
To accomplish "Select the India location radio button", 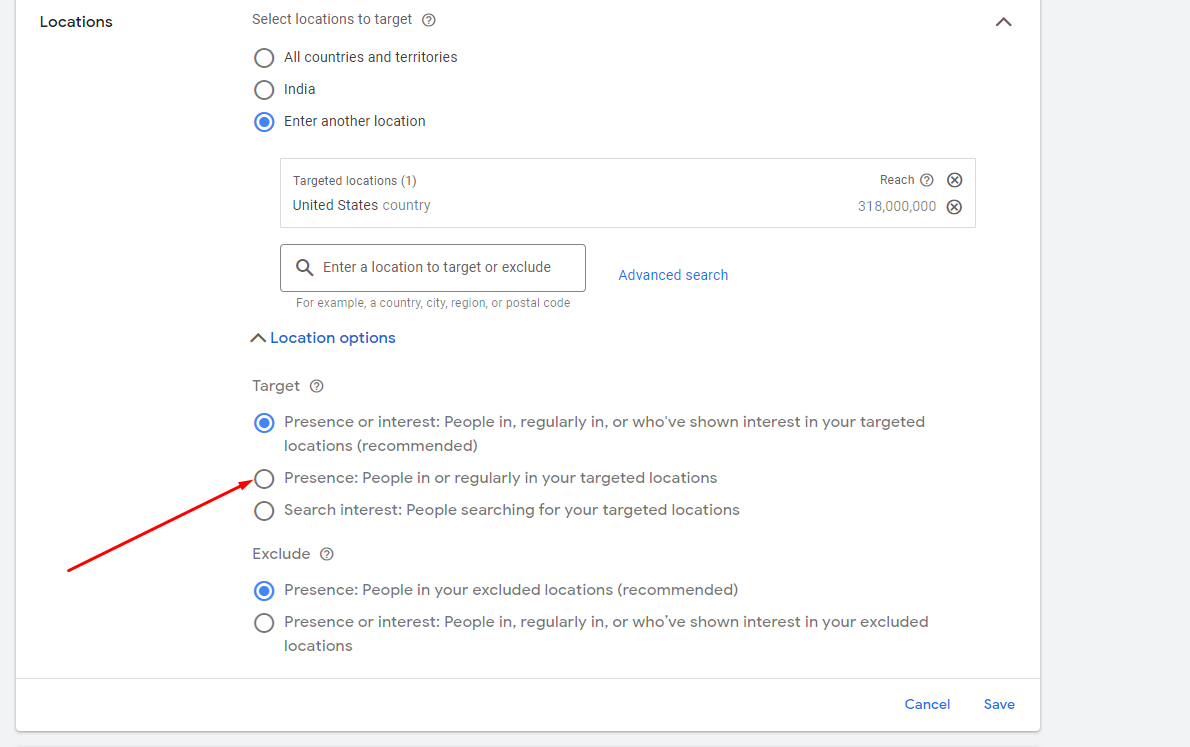I will [264, 90].
